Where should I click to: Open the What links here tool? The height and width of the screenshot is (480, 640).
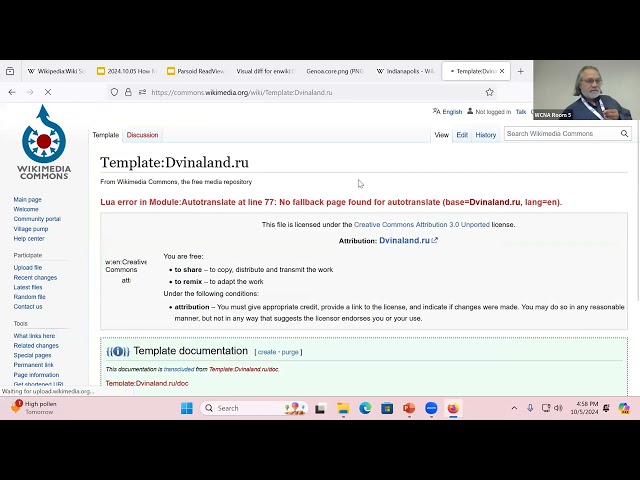coord(34,336)
